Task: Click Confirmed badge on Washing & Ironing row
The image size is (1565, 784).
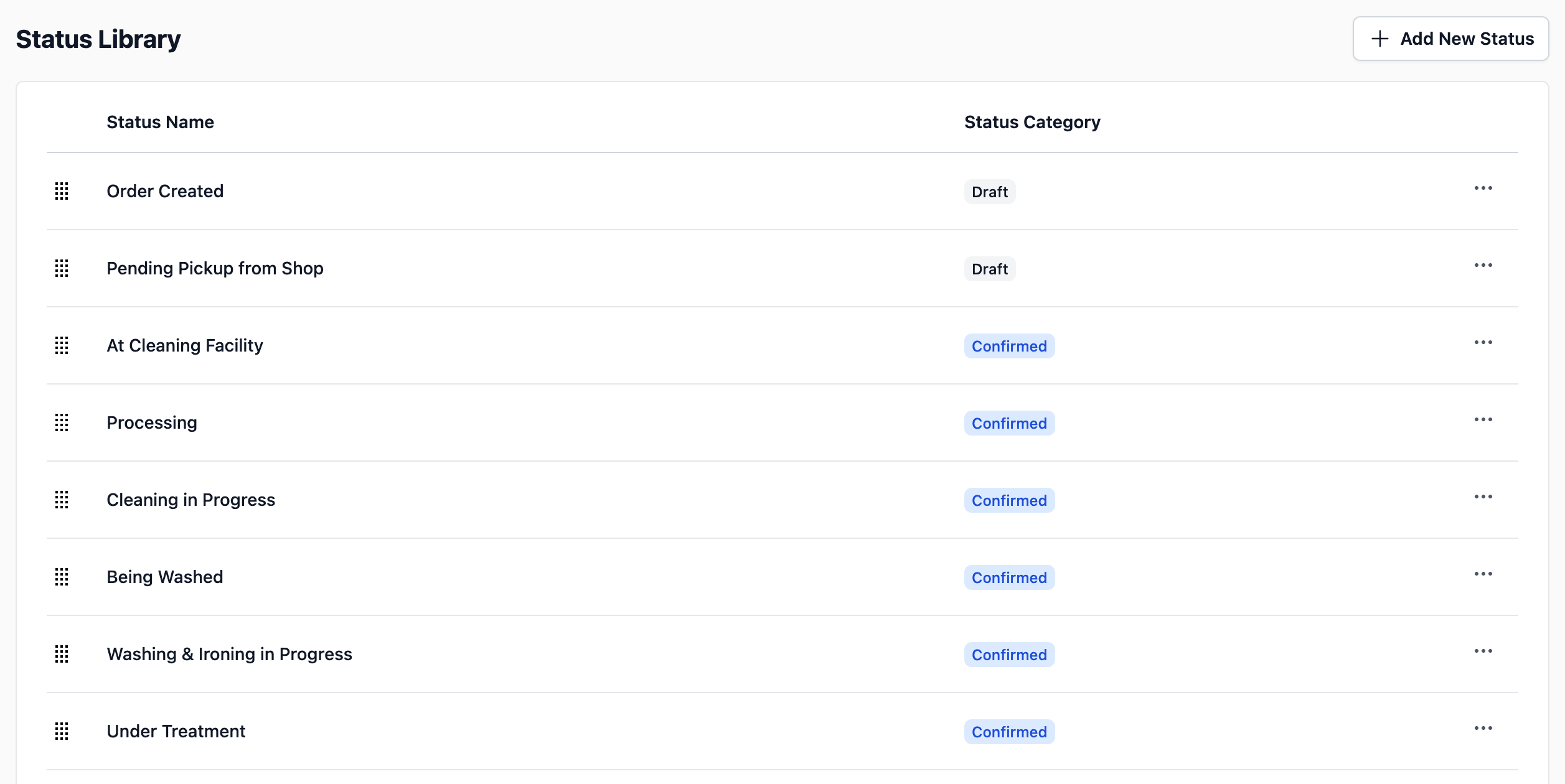Action: tap(1008, 655)
